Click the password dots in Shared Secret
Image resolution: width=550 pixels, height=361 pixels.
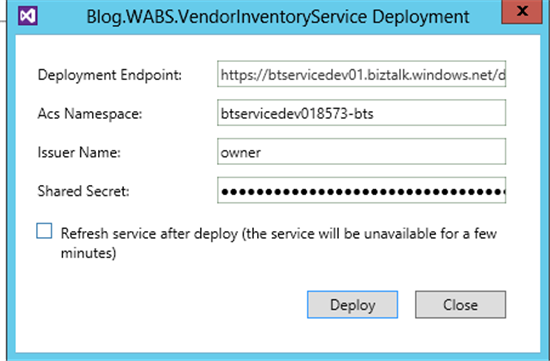[363, 192]
